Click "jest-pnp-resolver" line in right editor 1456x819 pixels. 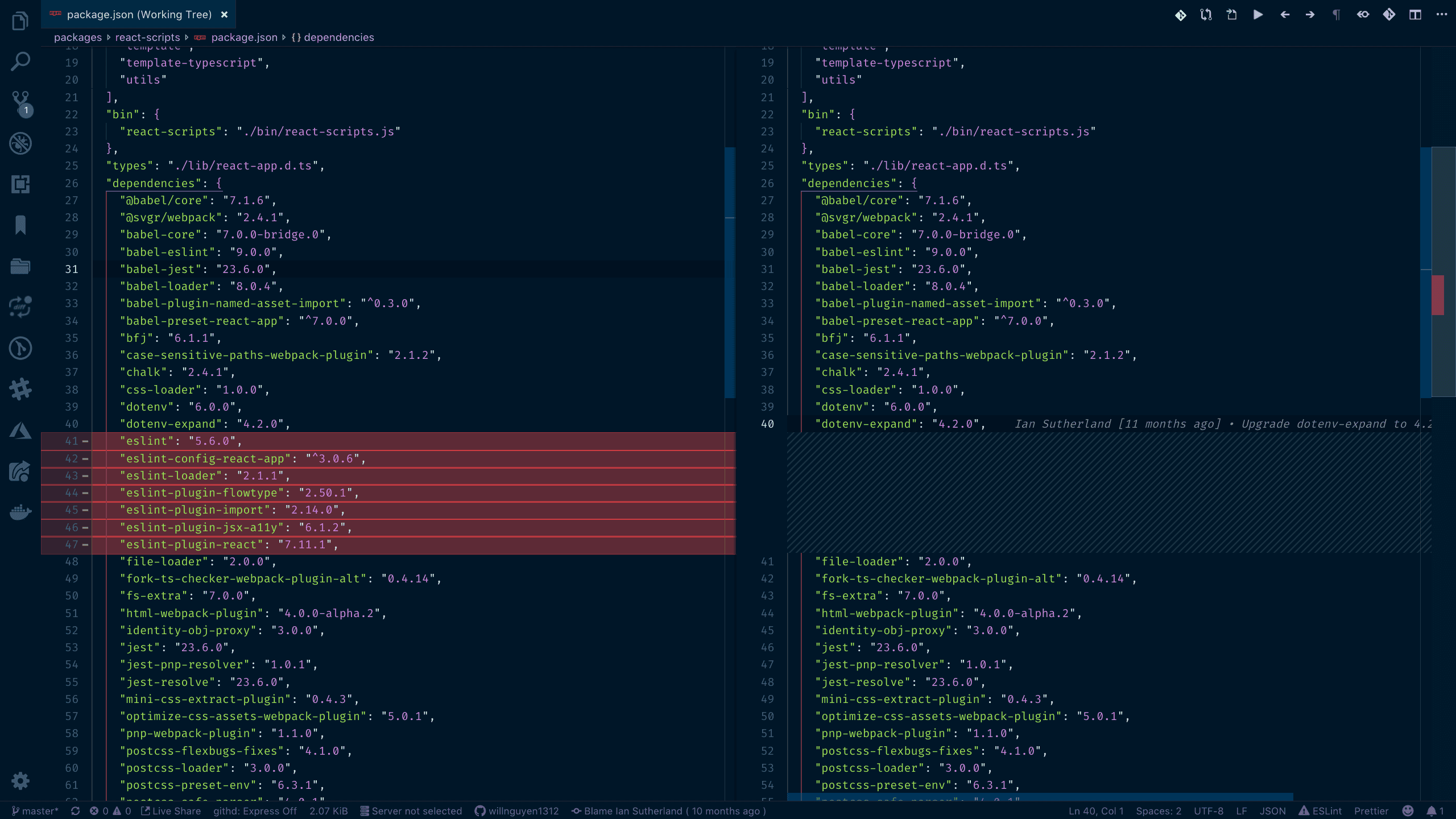click(914, 665)
